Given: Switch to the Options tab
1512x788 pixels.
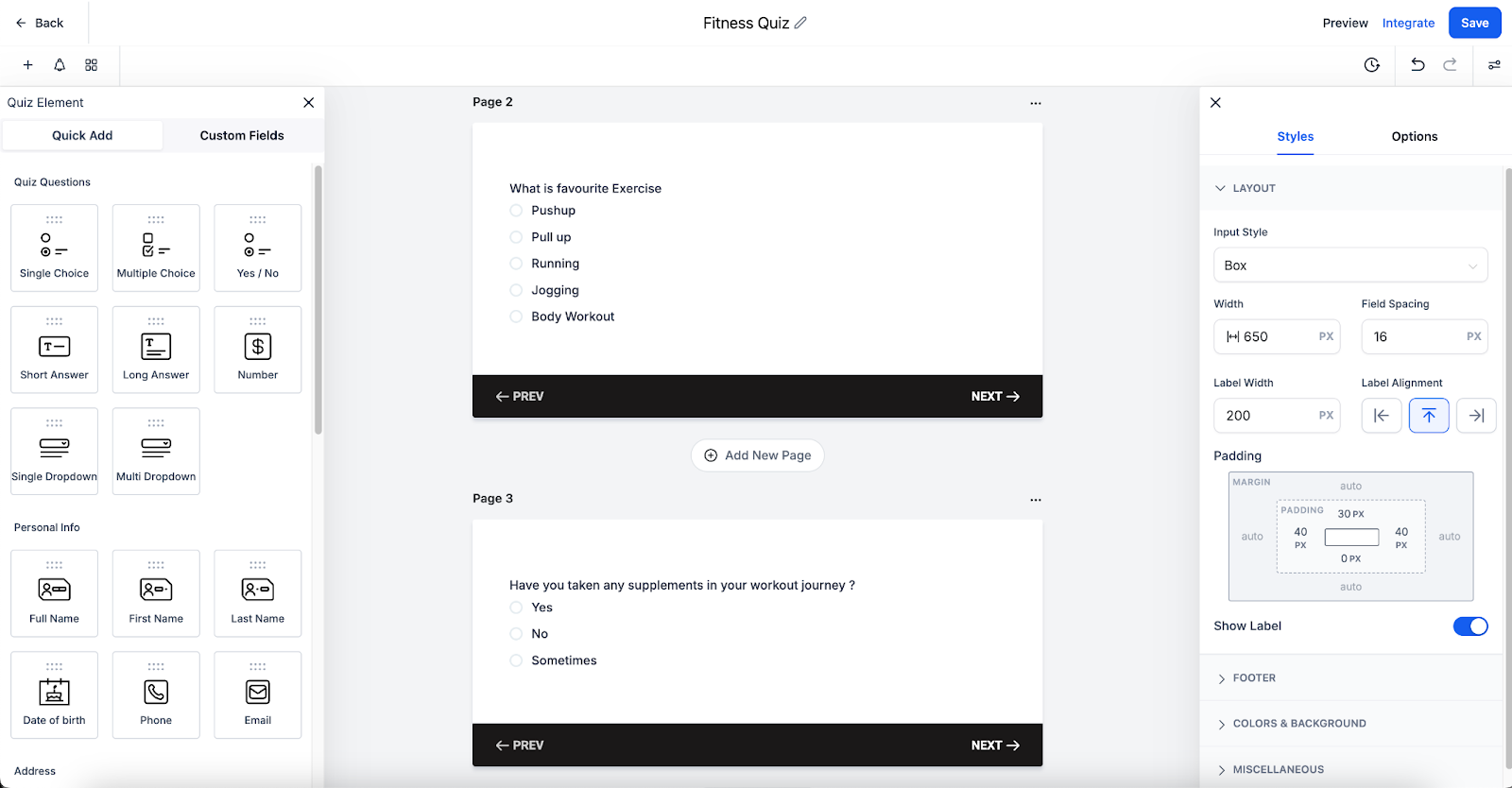Looking at the screenshot, I should (x=1414, y=137).
